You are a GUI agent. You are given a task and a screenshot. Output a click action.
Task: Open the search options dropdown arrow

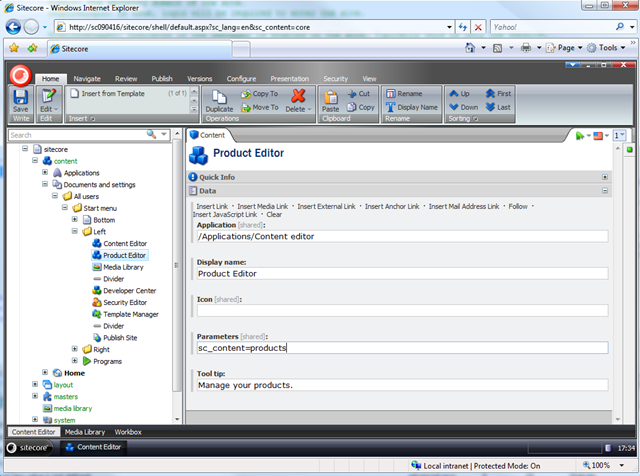tap(164, 134)
